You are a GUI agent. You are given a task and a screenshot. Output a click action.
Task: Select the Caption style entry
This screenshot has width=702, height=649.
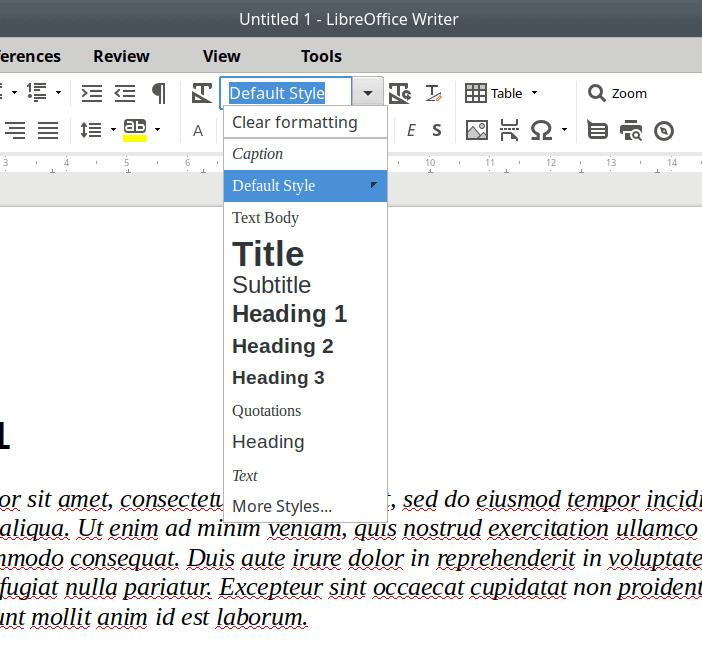click(x=305, y=154)
